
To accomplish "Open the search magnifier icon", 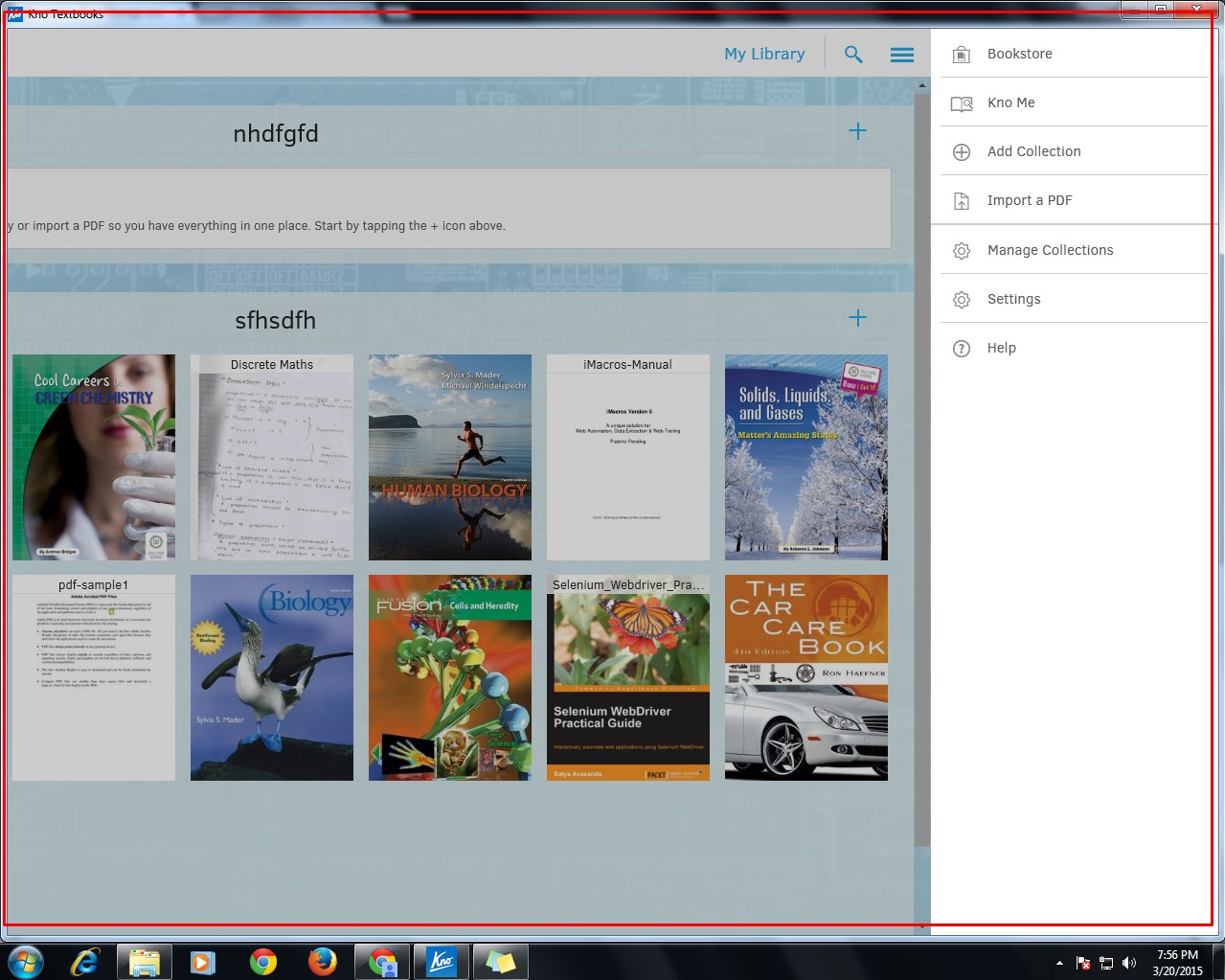I will (x=853, y=55).
